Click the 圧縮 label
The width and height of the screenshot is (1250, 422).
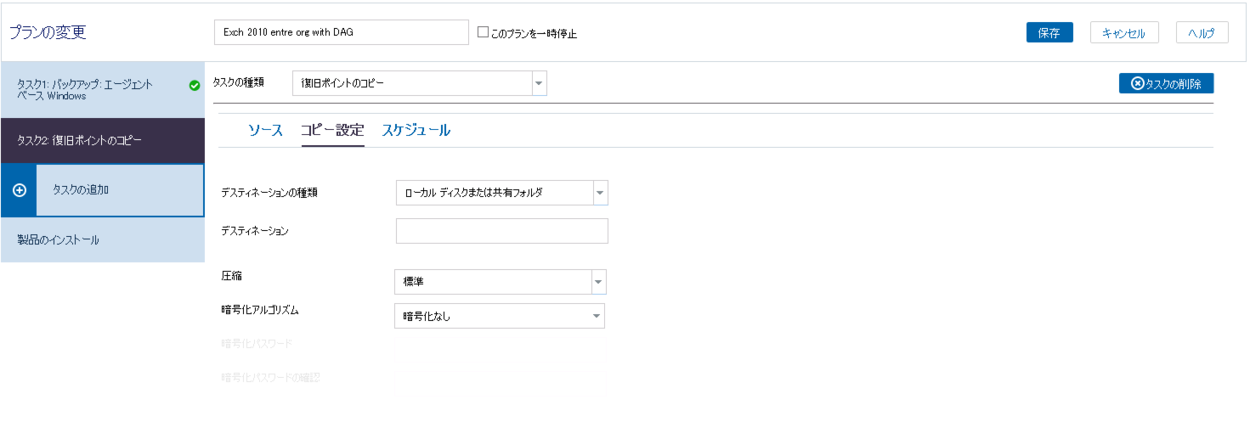pyautogui.click(x=231, y=274)
